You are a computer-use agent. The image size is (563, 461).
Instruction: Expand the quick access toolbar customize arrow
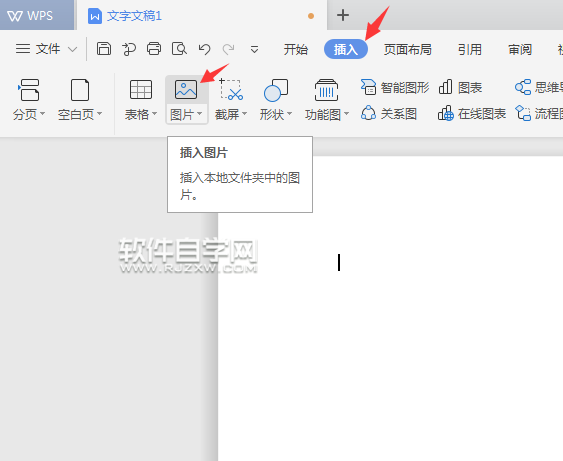pyautogui.click(x=255, y=49)
